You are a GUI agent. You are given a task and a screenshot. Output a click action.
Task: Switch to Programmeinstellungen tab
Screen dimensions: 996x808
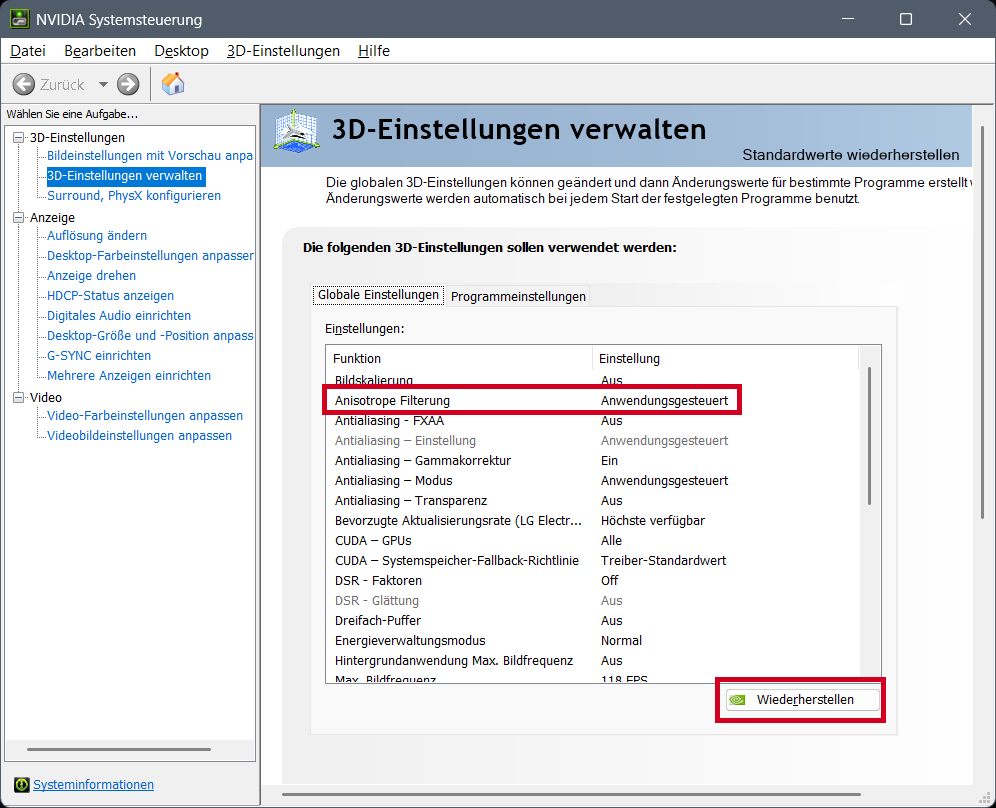tap(518, 297)
